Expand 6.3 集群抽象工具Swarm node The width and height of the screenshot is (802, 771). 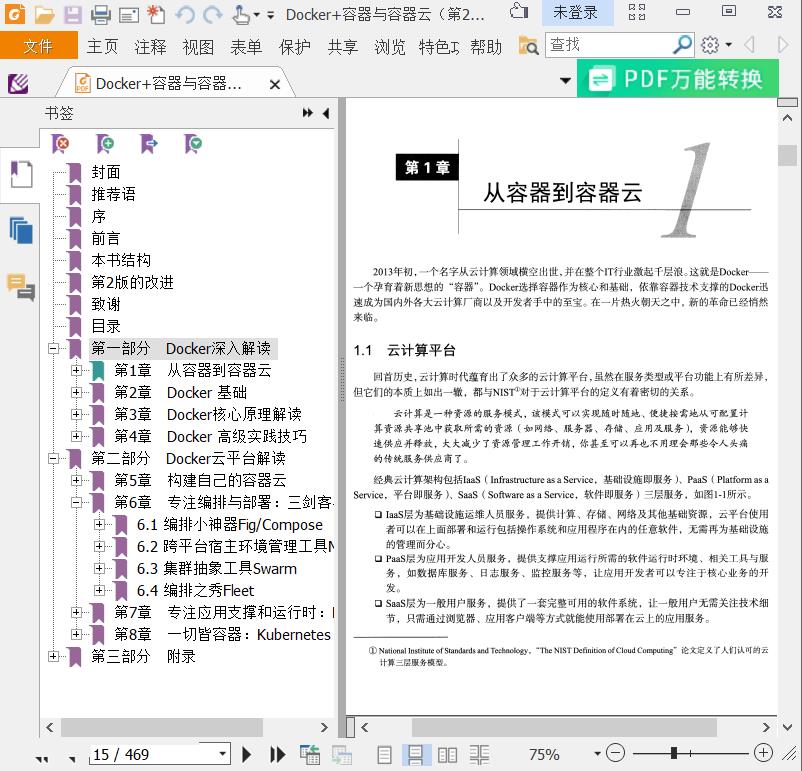pos(99,568)
